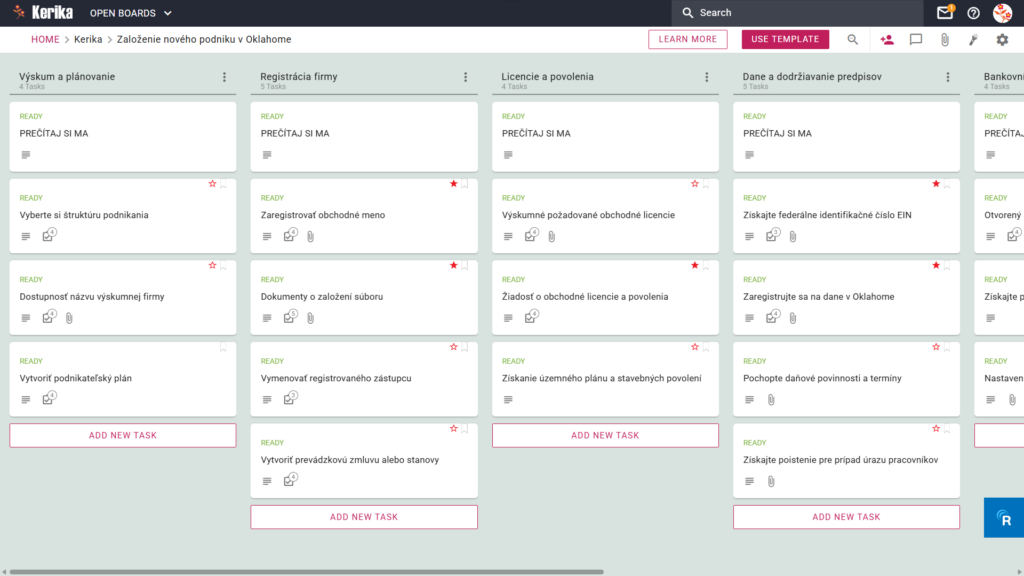Screen dimensions: 1024x576
Task: Open attachment icon on Výskumné požadované obchodné licencie
Action: coord(552,236)
